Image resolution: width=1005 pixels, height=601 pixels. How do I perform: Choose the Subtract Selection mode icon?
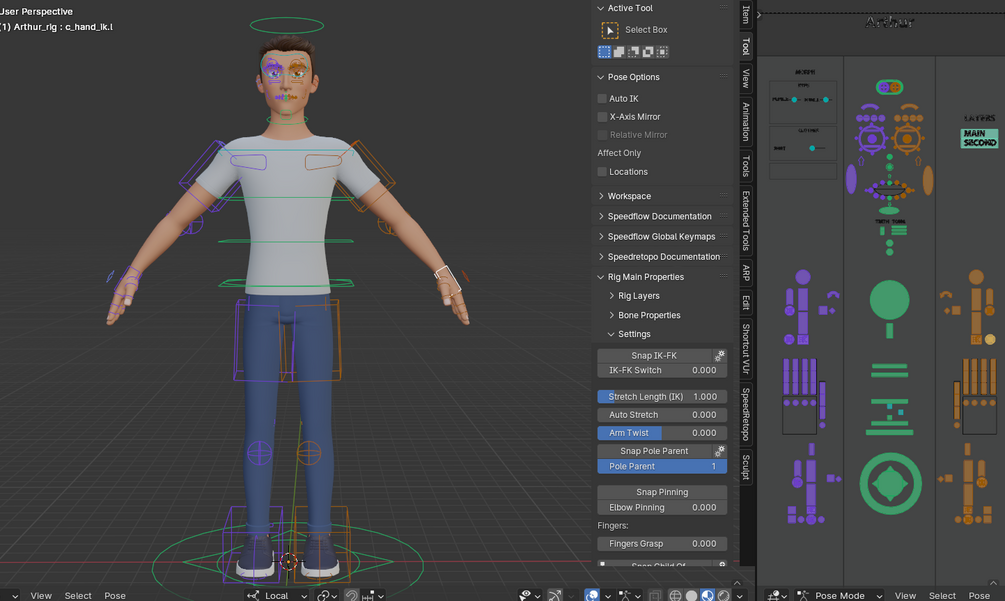tap(633, 52)
